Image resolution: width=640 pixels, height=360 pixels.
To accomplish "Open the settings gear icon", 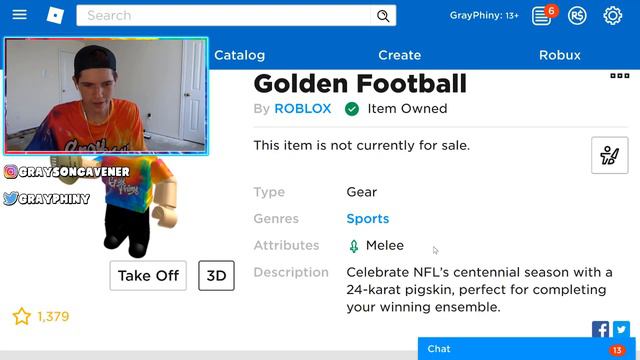I will click(x=613, y=16).
